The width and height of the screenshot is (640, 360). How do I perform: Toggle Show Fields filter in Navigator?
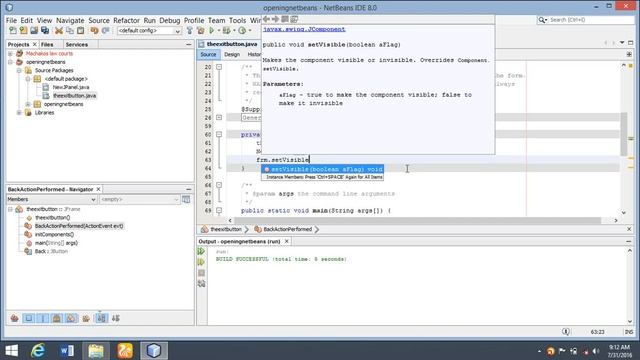[29, 318]
